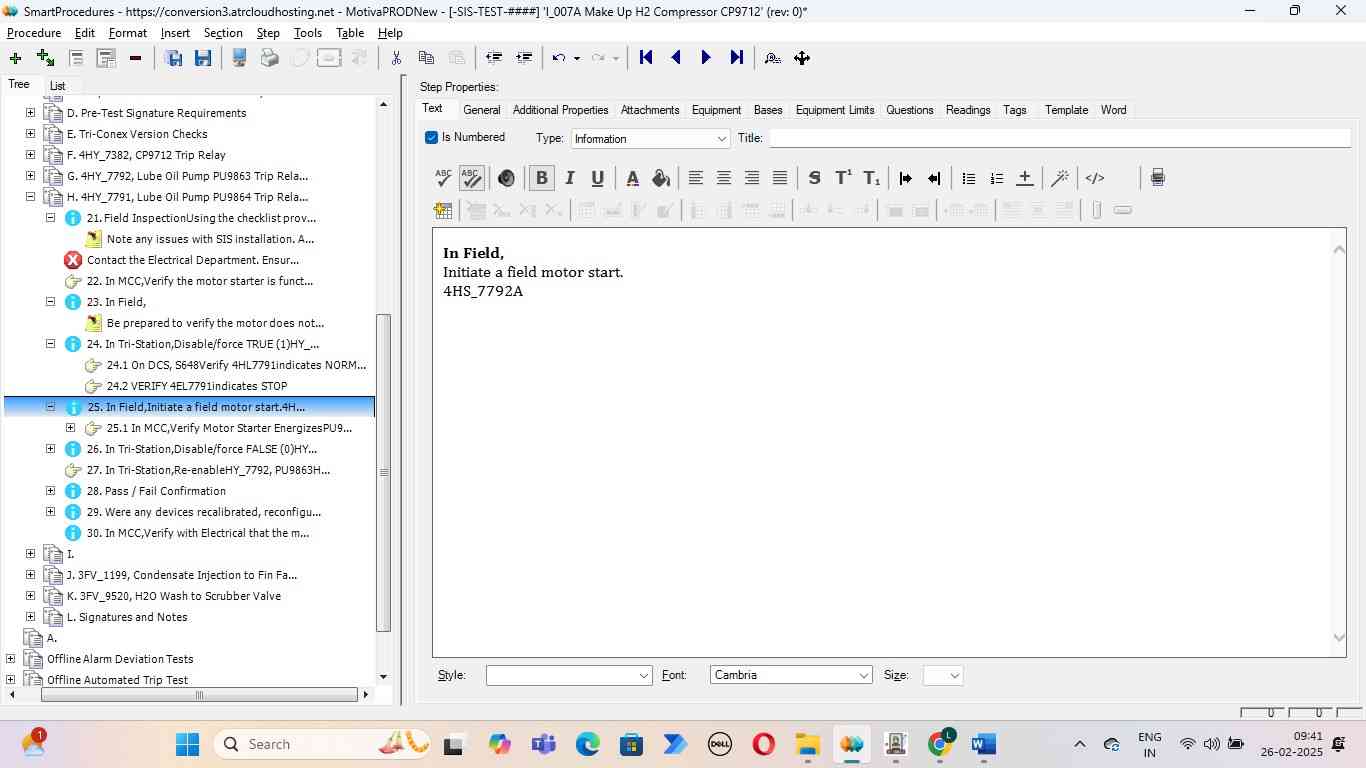The width and height of the screenshot is (1366, 768).
Task: Go to previous step blue arrow
Action: tap(676, 58)
